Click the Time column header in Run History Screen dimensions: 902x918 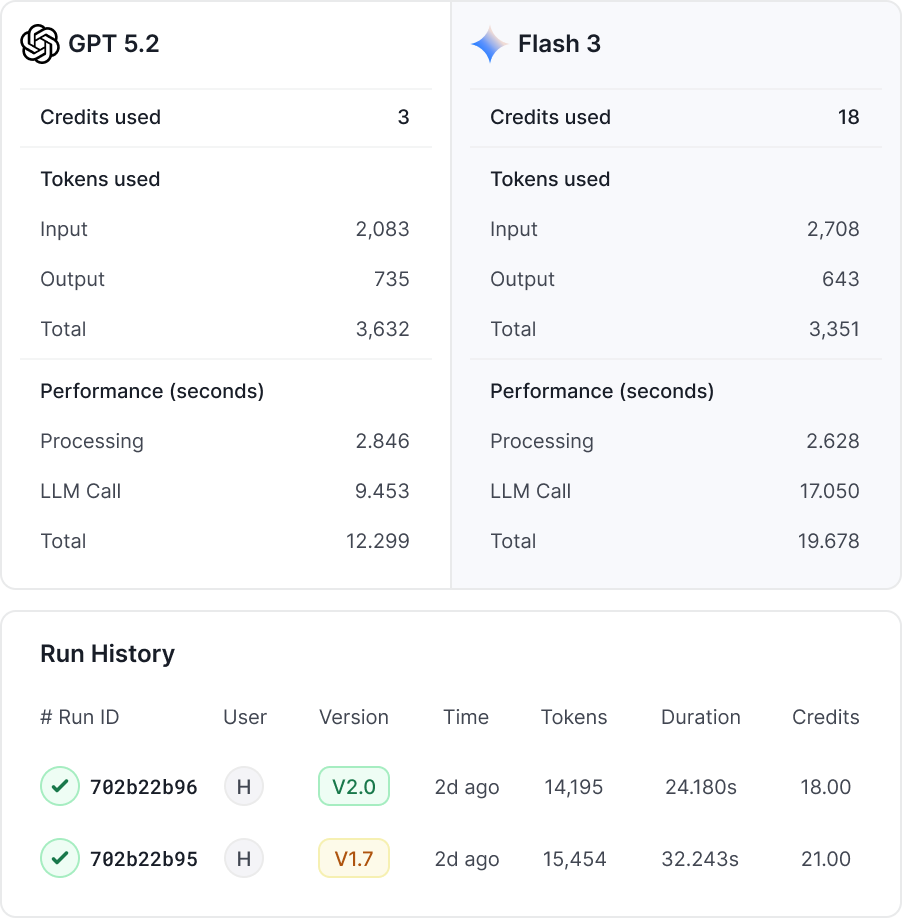466,717
